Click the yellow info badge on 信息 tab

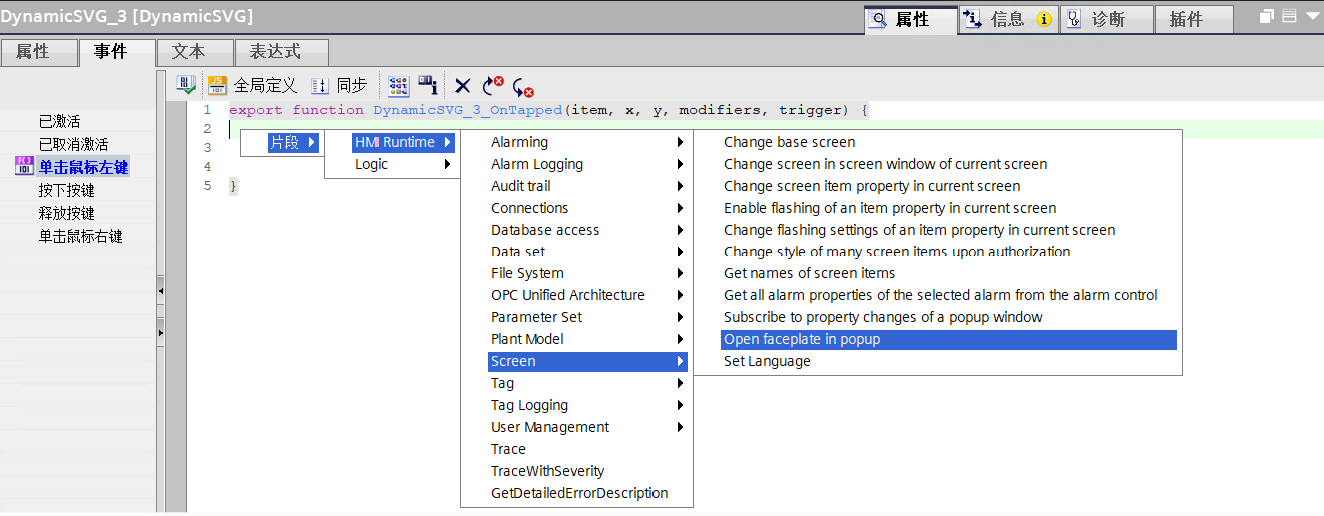tap(1044, 19)
